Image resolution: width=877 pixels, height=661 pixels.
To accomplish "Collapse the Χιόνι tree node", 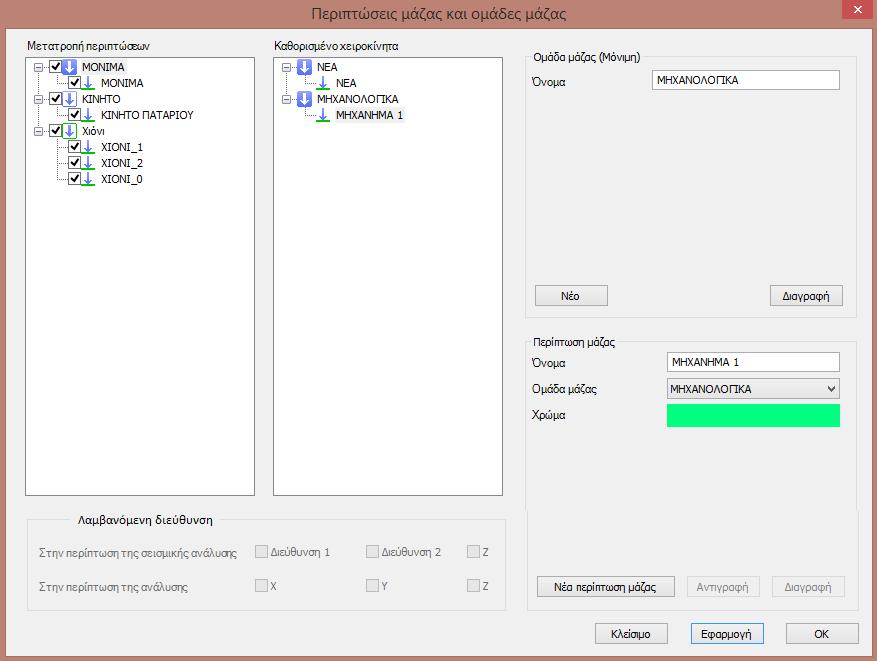I will coord(39,131).
